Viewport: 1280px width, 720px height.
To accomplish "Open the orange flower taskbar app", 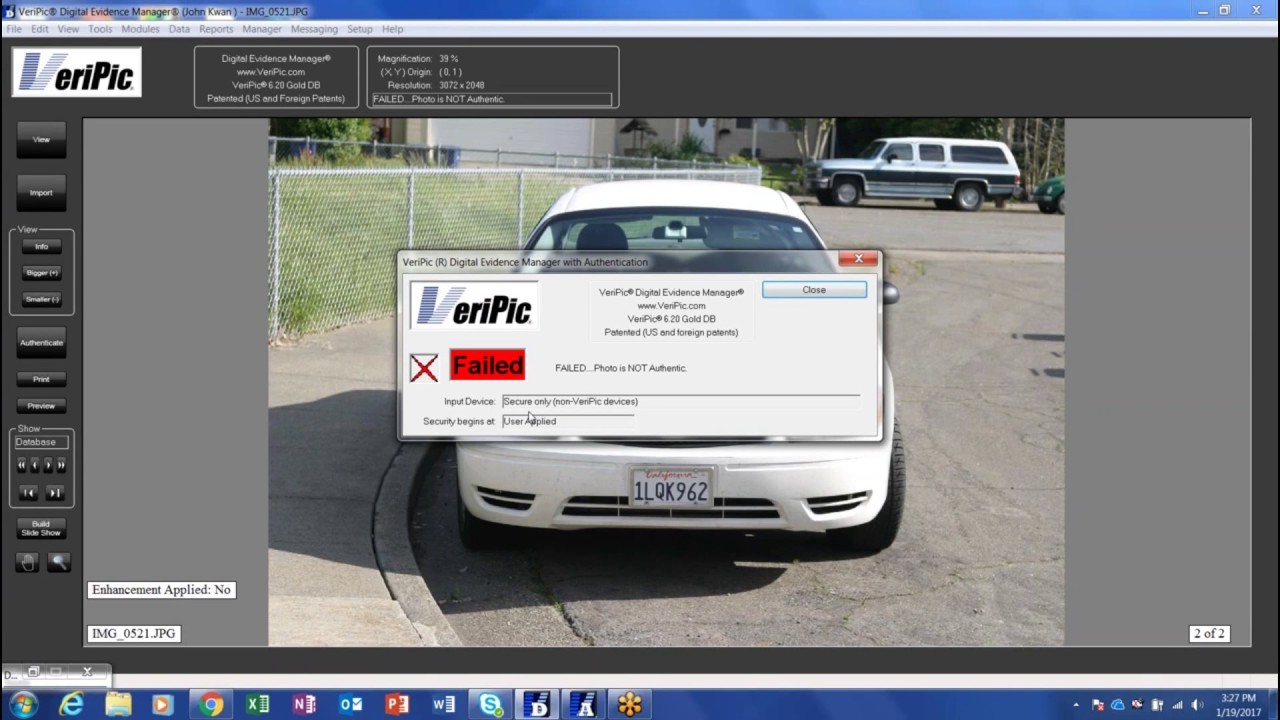I will pyautogui.click(x=630, y=705).
